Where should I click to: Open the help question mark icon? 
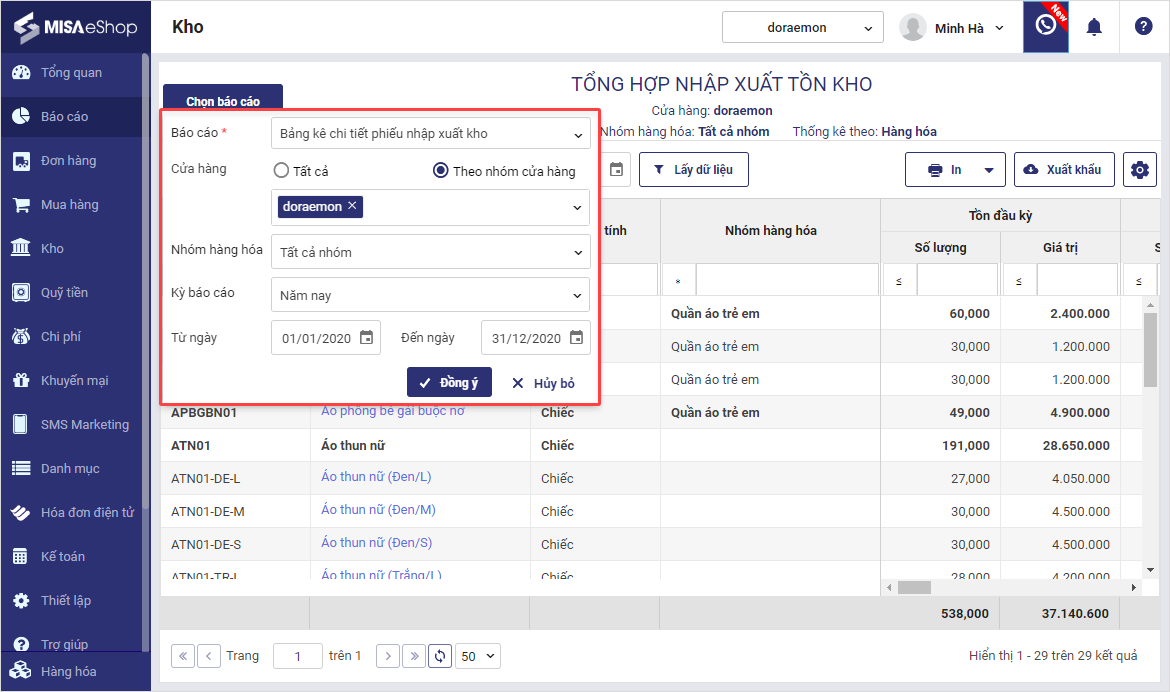click(1143, 27)
